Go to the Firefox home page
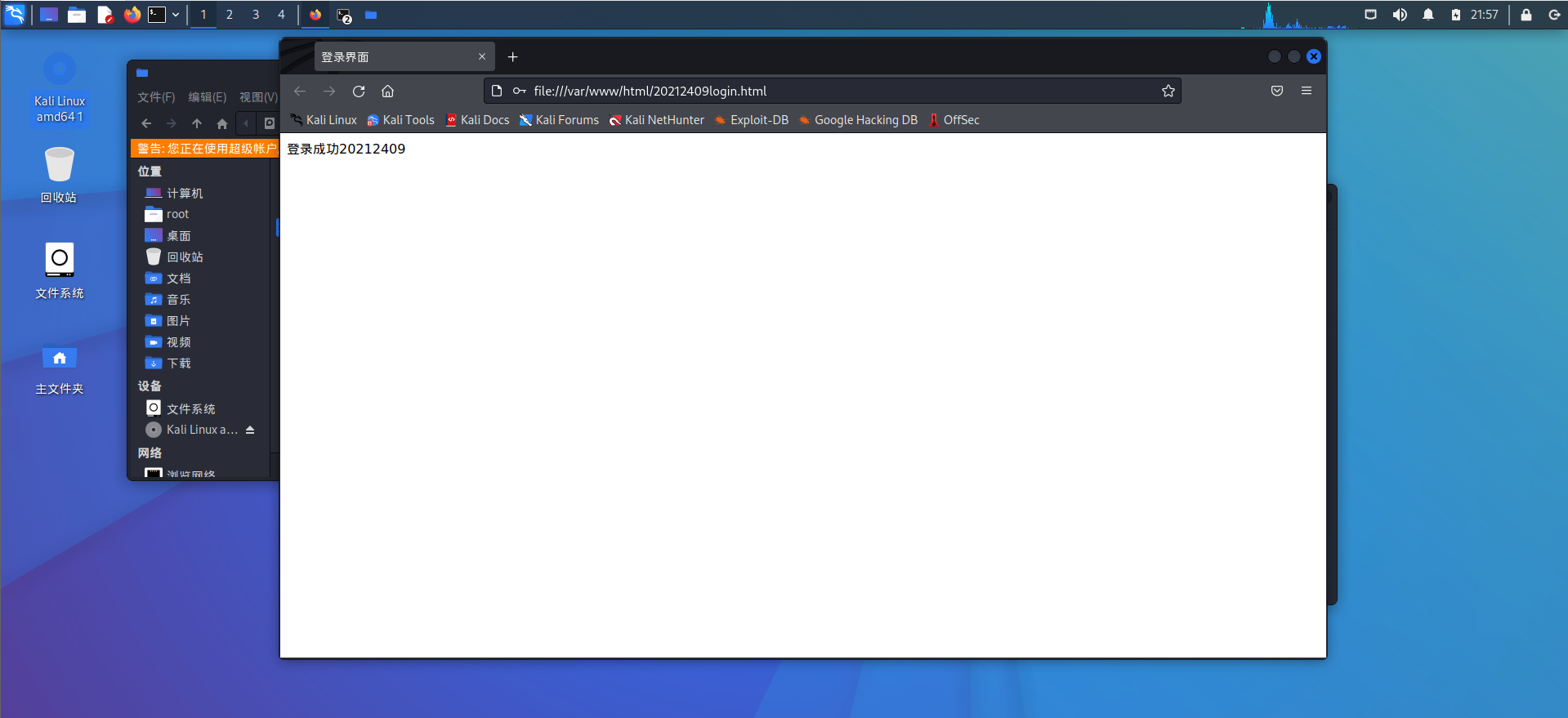The width and height of the screenshot is (1568, 718). click(x=388, y=91)
